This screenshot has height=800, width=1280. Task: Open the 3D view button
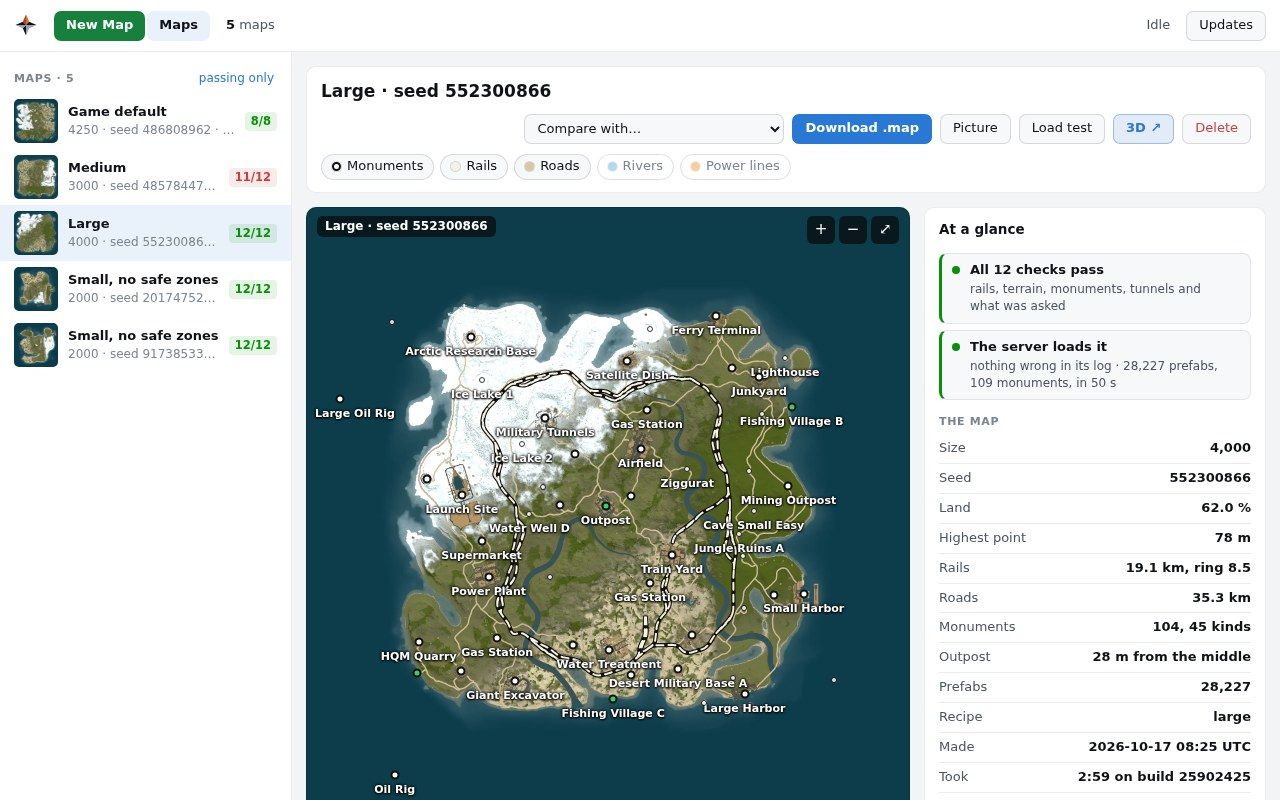pyautogui.click(x=1143, y=129)
